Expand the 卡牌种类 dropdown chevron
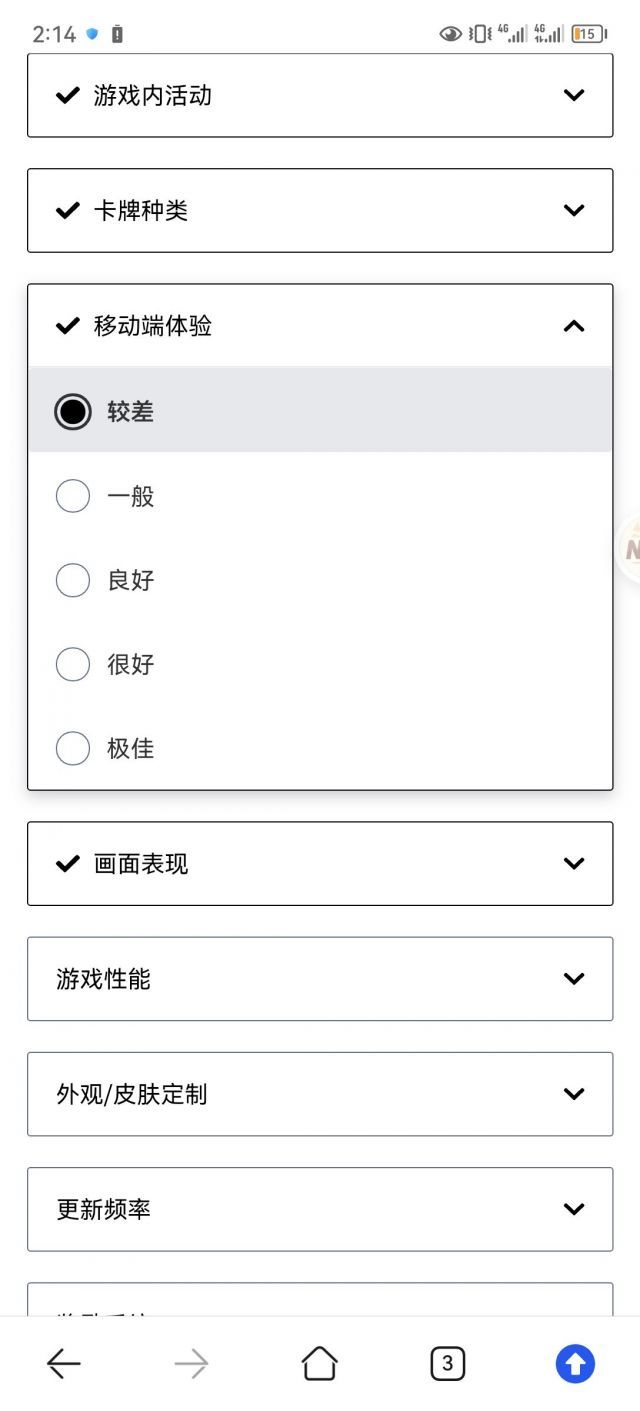Image resolution: width=640 pixels, height=1411 pixels. 574,210
